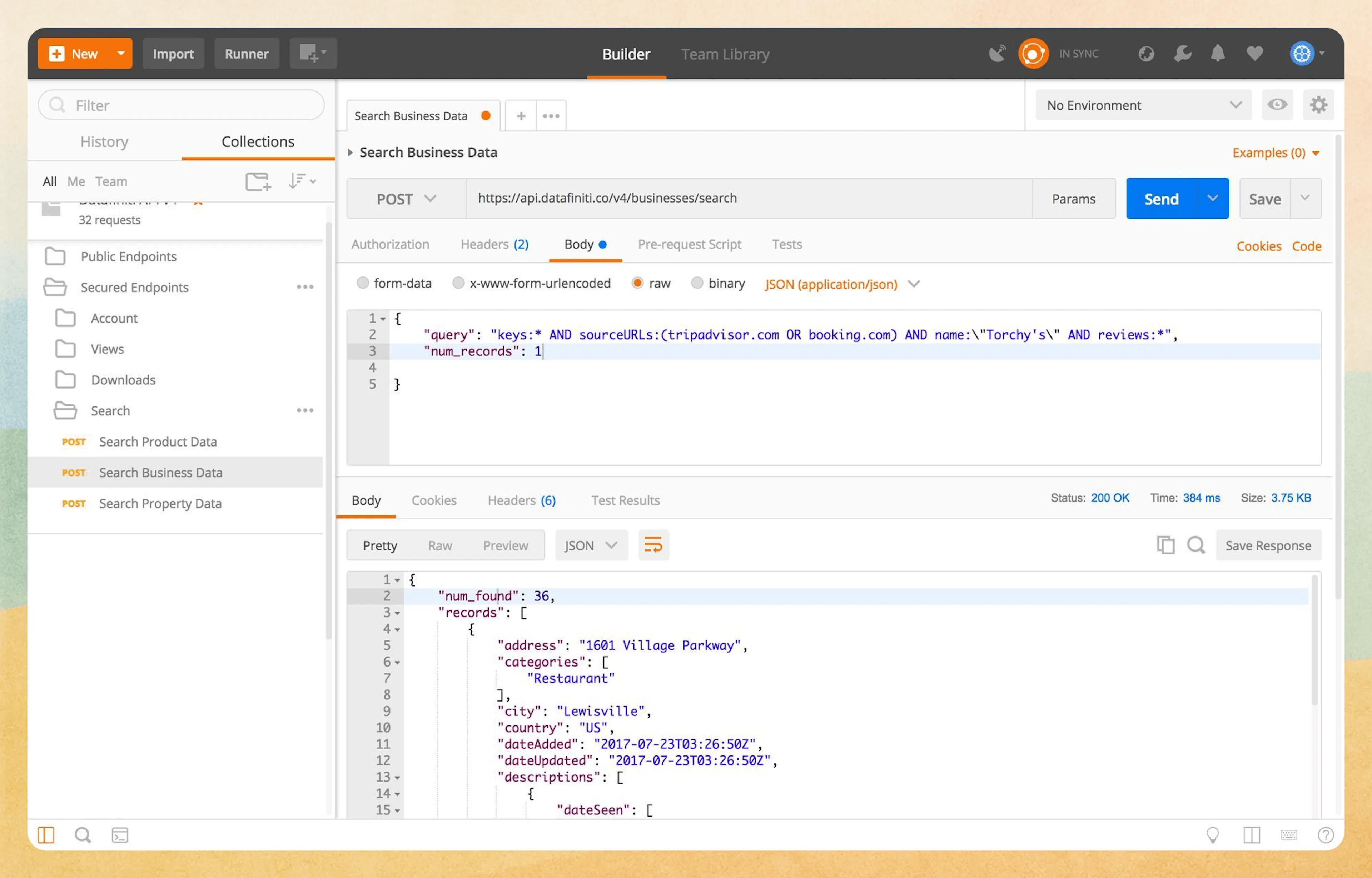Click the Save Response button

click(1268, 545)
